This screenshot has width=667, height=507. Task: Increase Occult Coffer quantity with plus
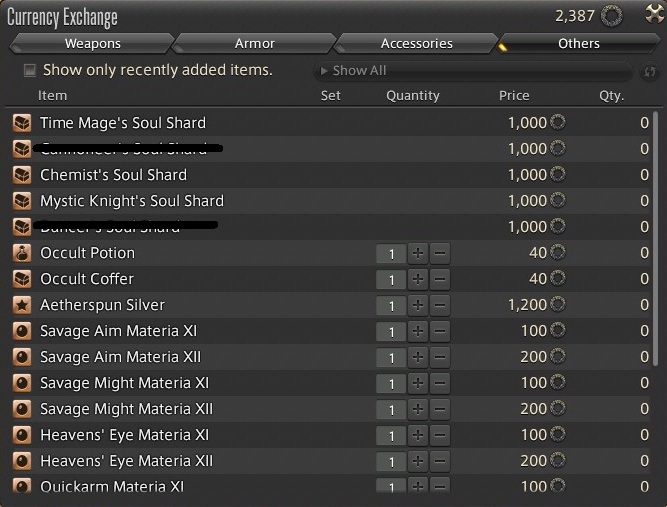[418, 279]
